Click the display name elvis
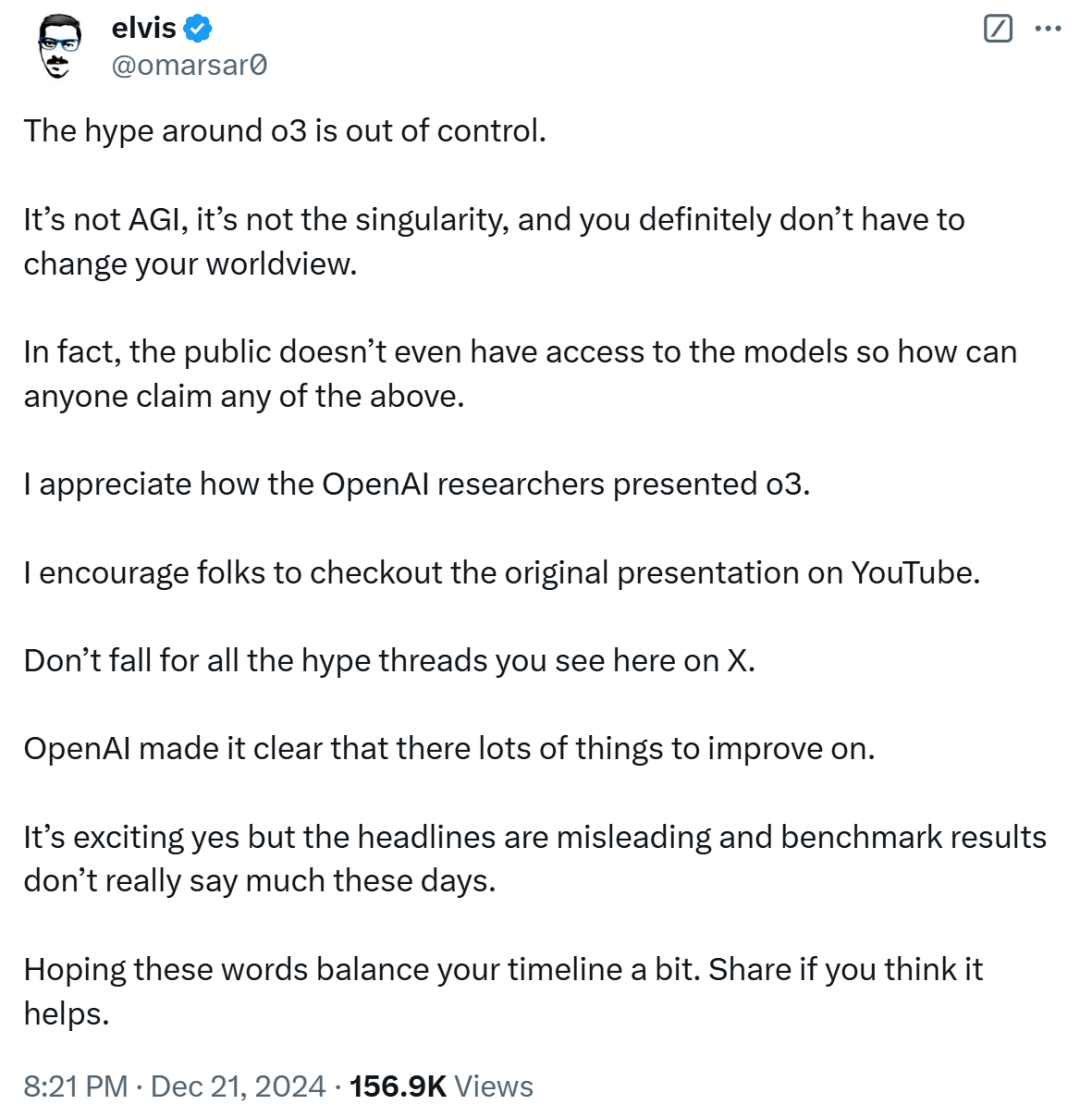 (144, 28)
